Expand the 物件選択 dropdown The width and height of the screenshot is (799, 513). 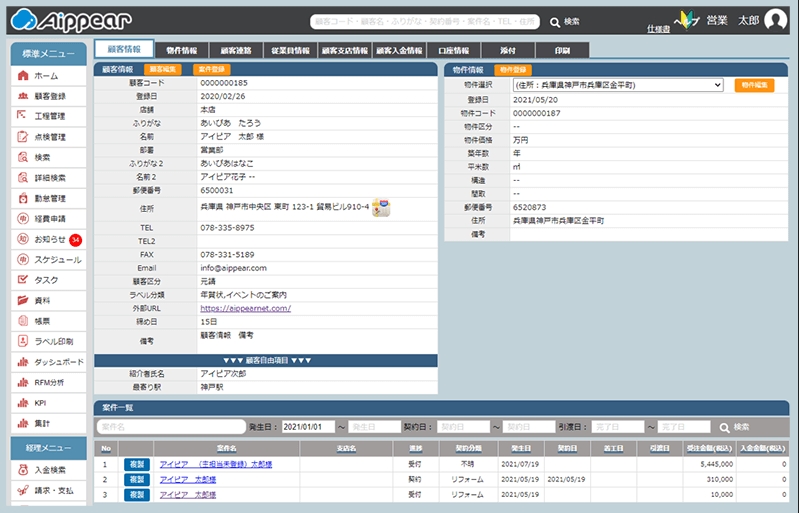(x=617, y=86)
